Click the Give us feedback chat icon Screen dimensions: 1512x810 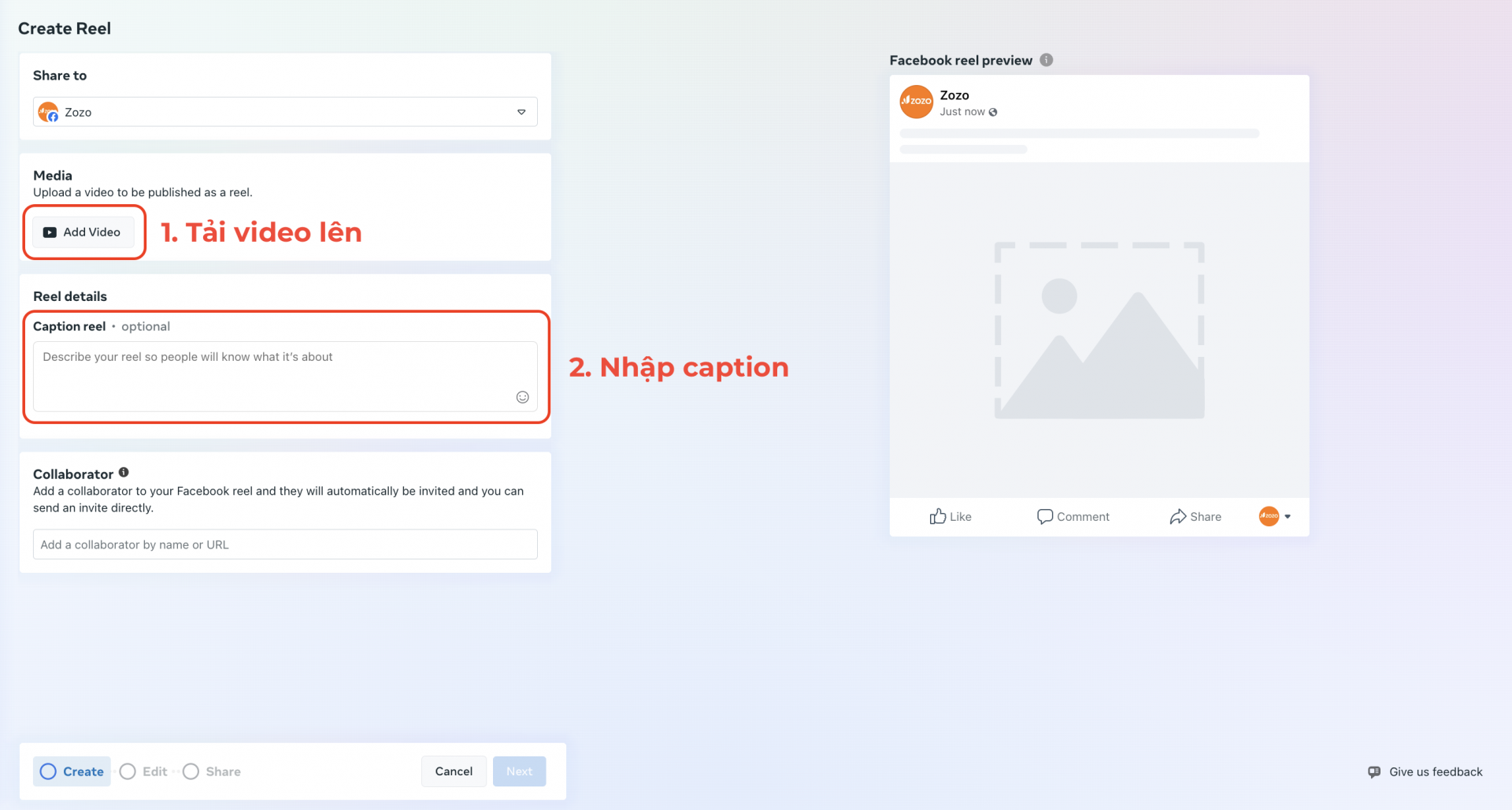click(x=1374, y=772)
